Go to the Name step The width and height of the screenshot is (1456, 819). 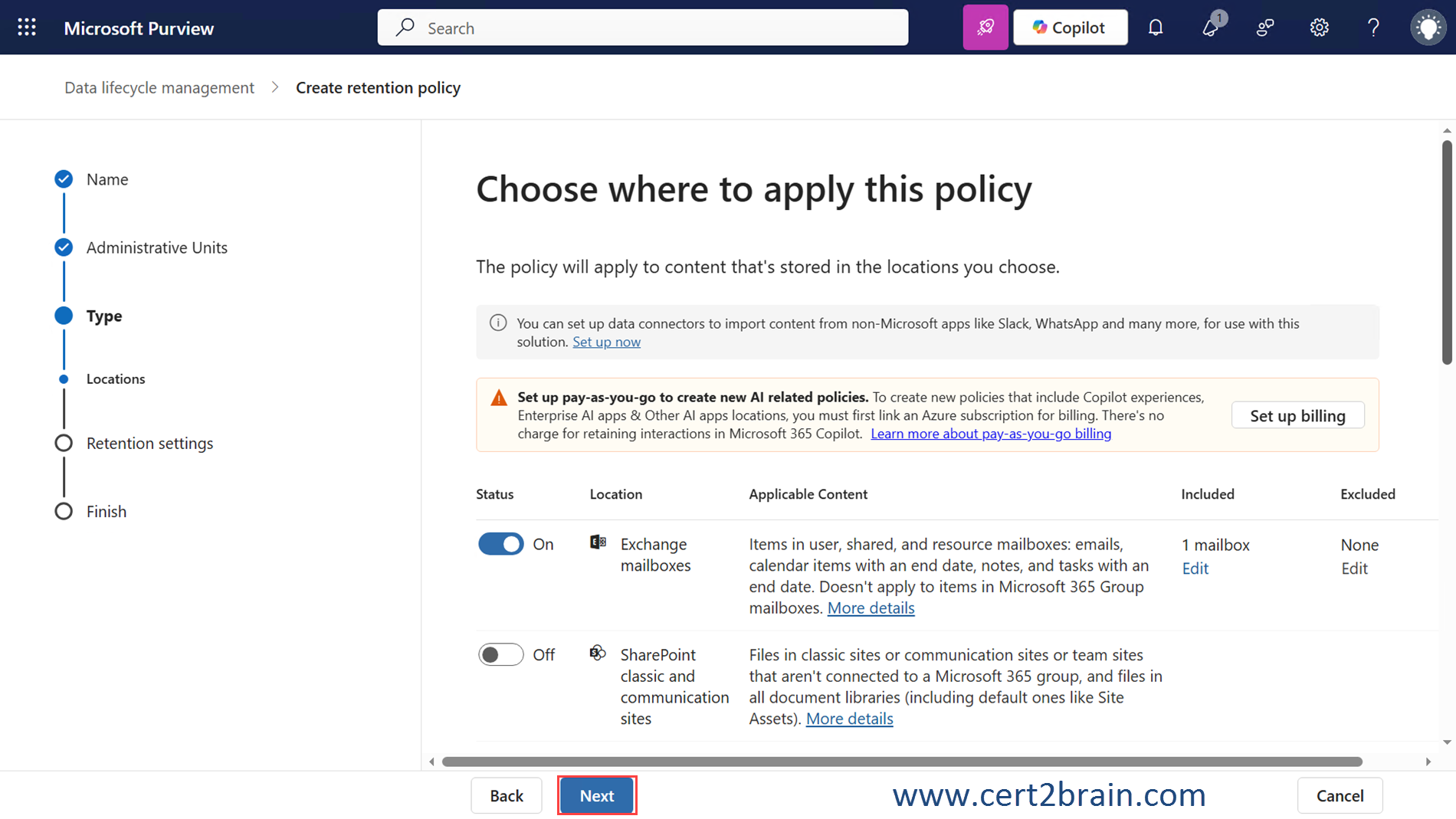click(x=107, y=179)
